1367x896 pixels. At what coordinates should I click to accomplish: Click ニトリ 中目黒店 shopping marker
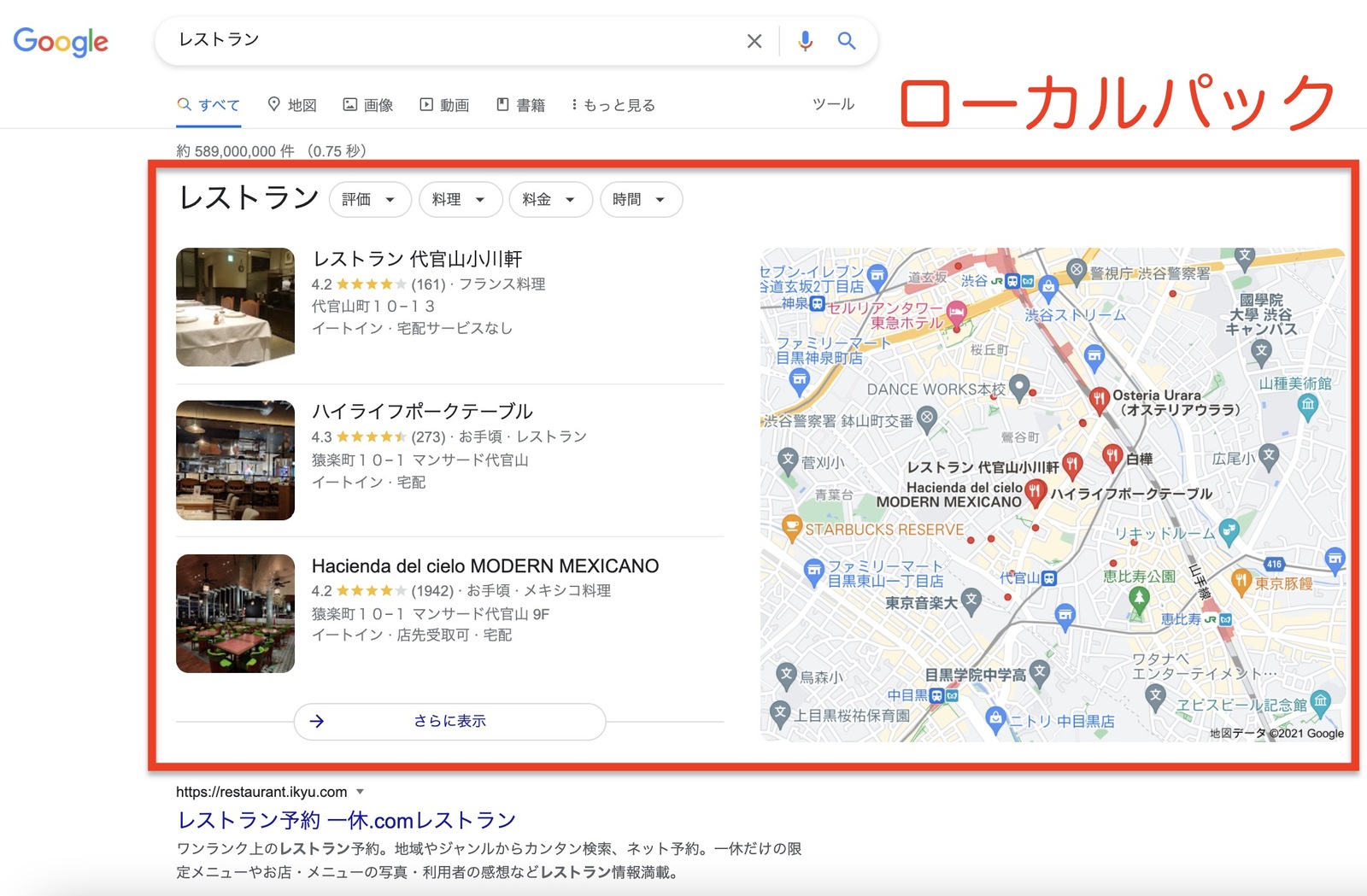tap(995, 719)
